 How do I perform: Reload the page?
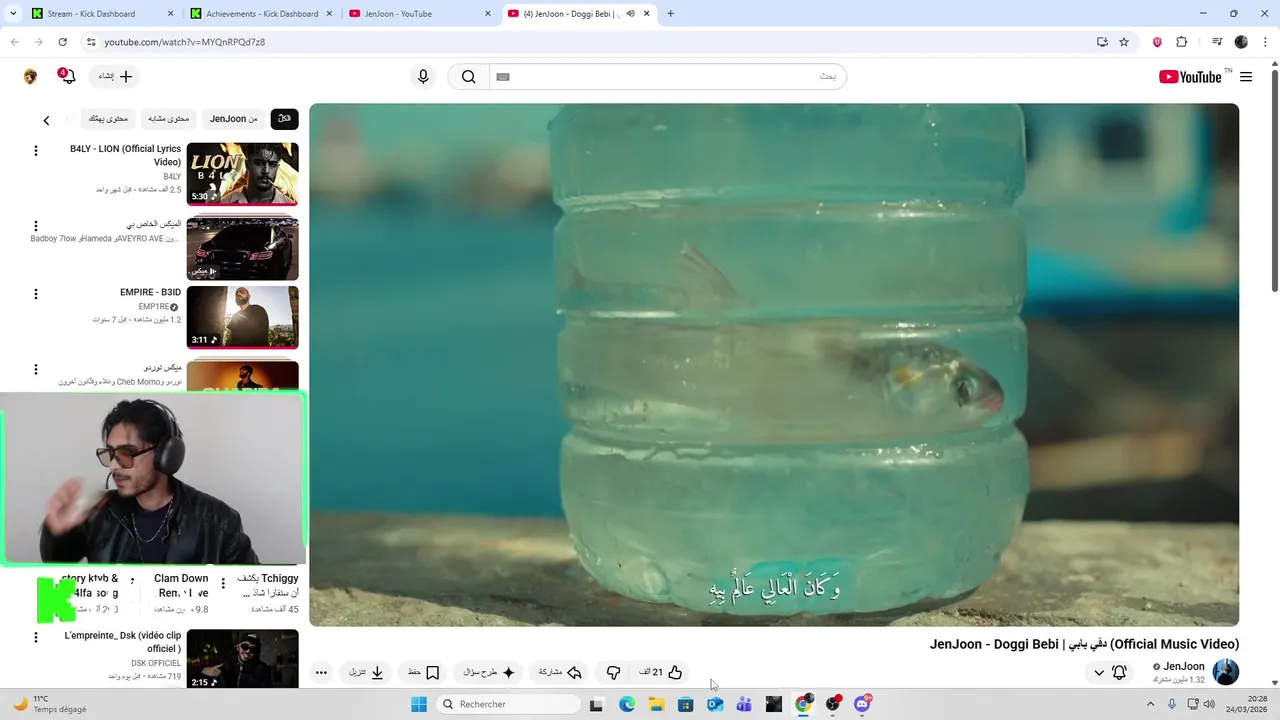[x=62, y=42]
